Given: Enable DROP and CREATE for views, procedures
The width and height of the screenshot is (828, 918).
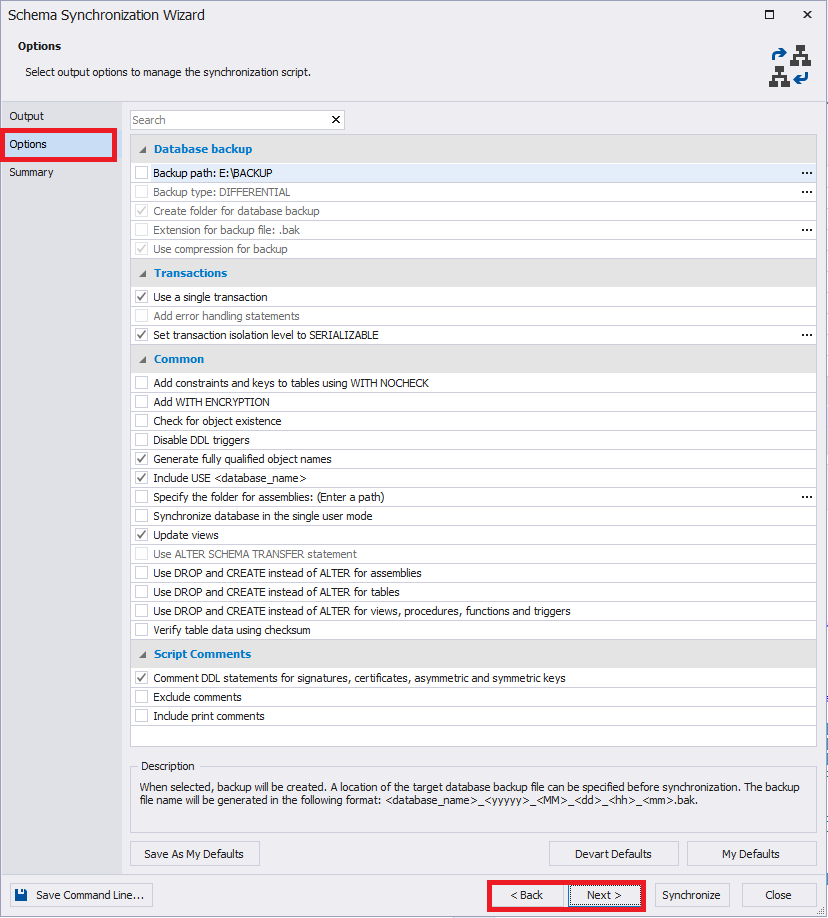Looking at the screenshot, I should coord(141,611).
